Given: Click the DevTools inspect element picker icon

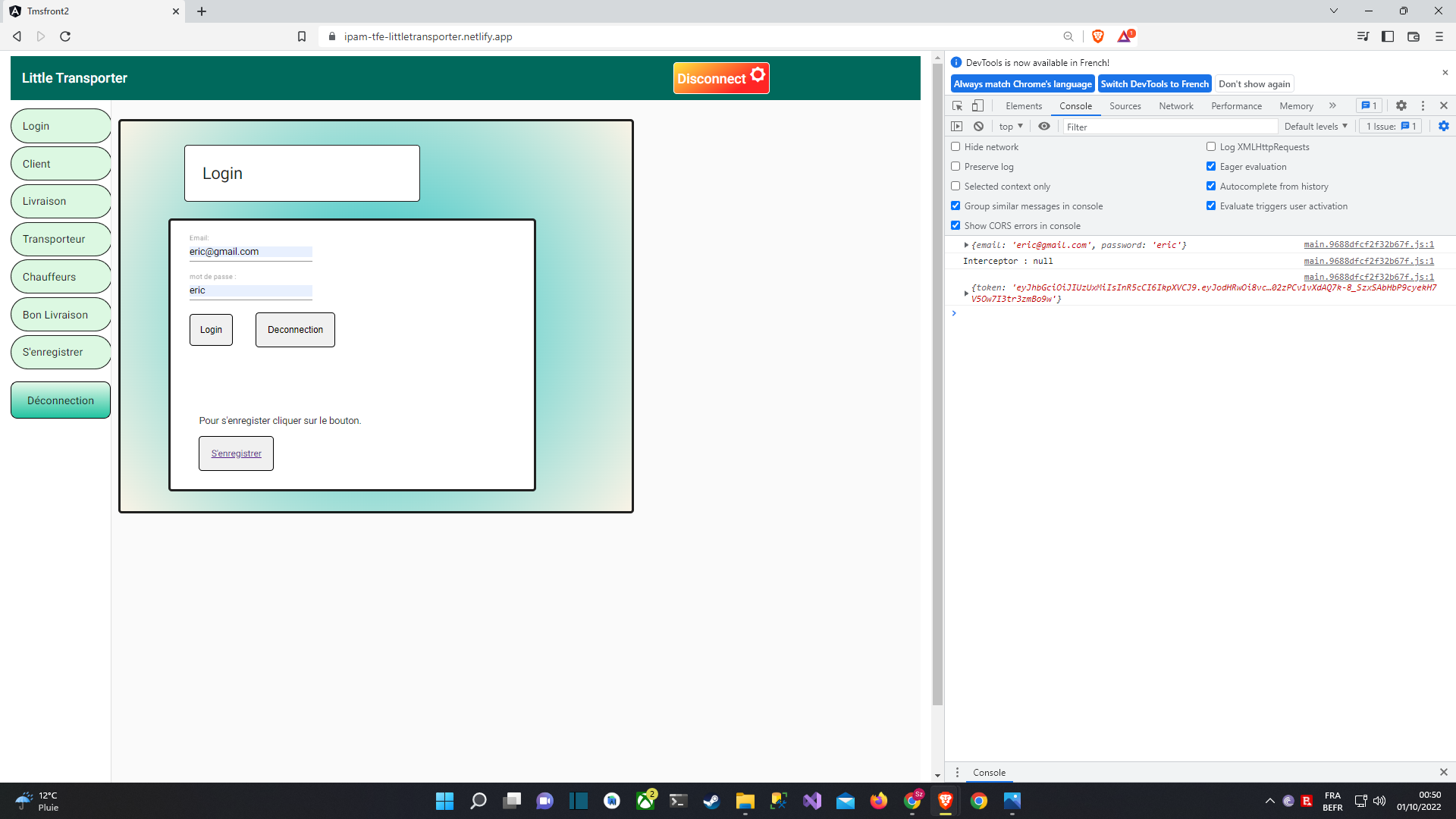Looking at the screenshot, I should (x=957, y=106).
